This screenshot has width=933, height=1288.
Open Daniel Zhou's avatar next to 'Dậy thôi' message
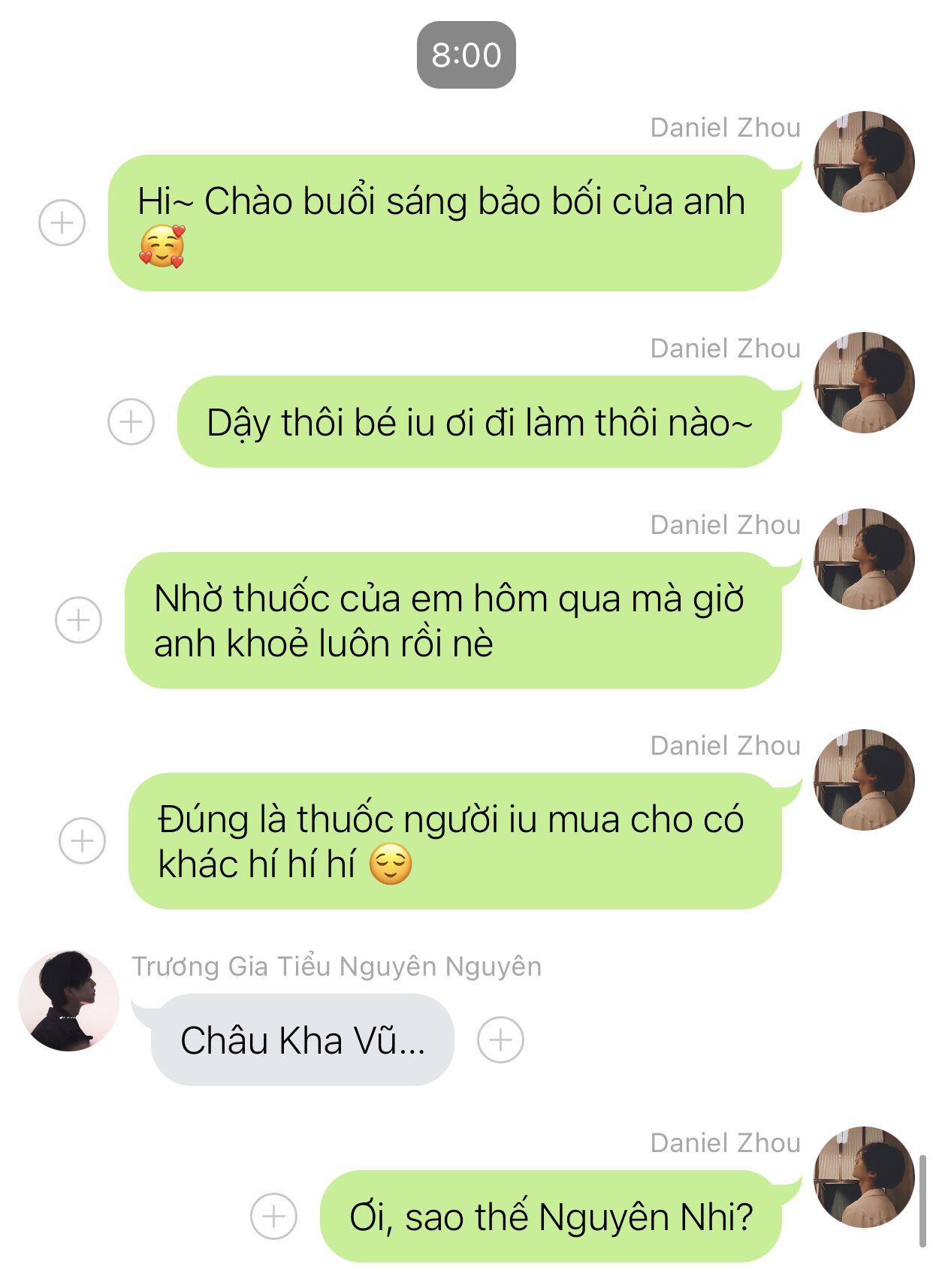[x=864, y=382]
